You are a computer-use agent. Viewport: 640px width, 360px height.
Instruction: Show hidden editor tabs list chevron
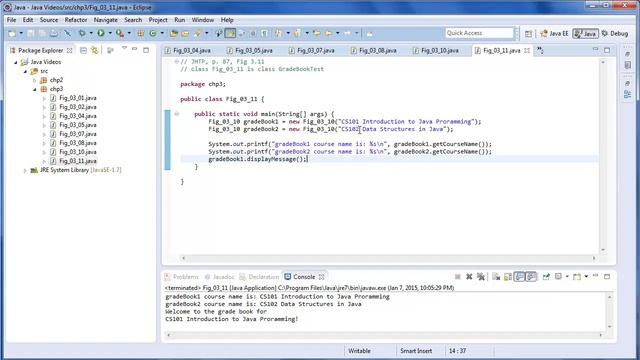click(x=540, y=50)
